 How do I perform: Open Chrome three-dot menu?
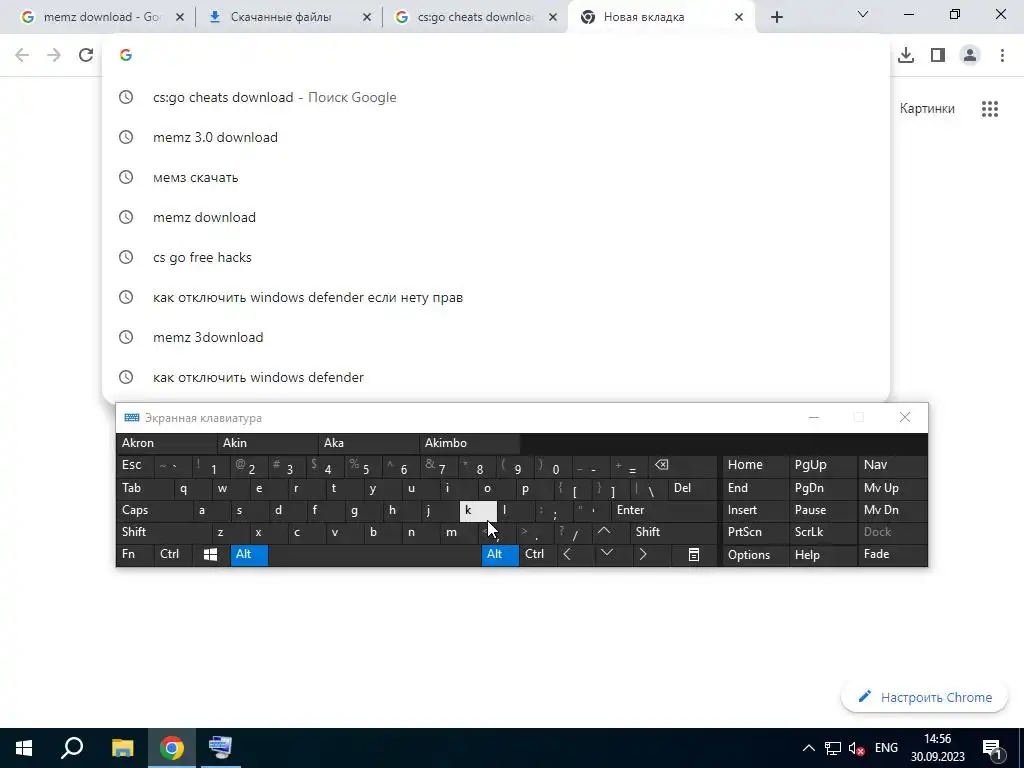coord(1002,55)
